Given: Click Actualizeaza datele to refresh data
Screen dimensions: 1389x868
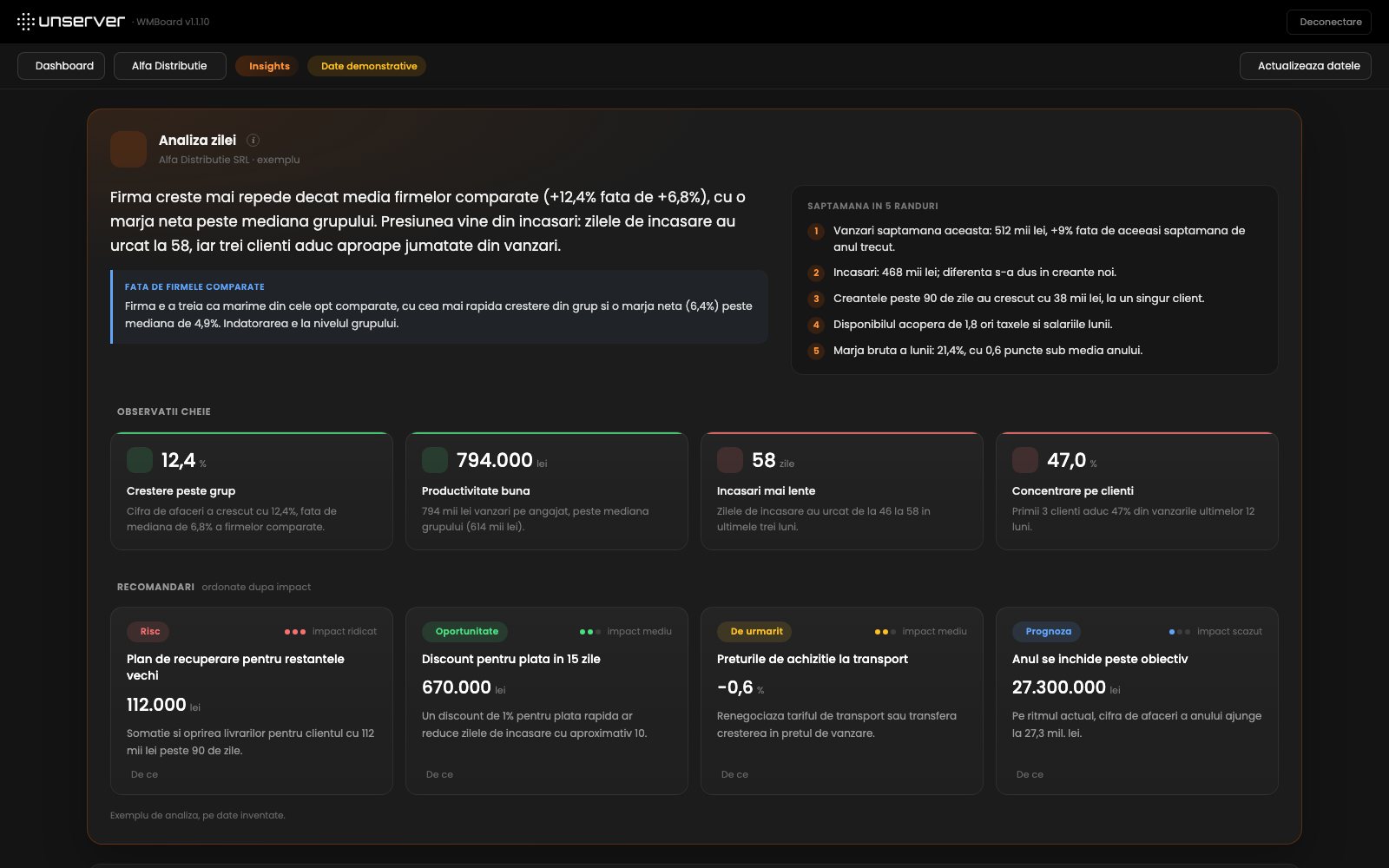Looking at the screenshot, I should 1306,66.
